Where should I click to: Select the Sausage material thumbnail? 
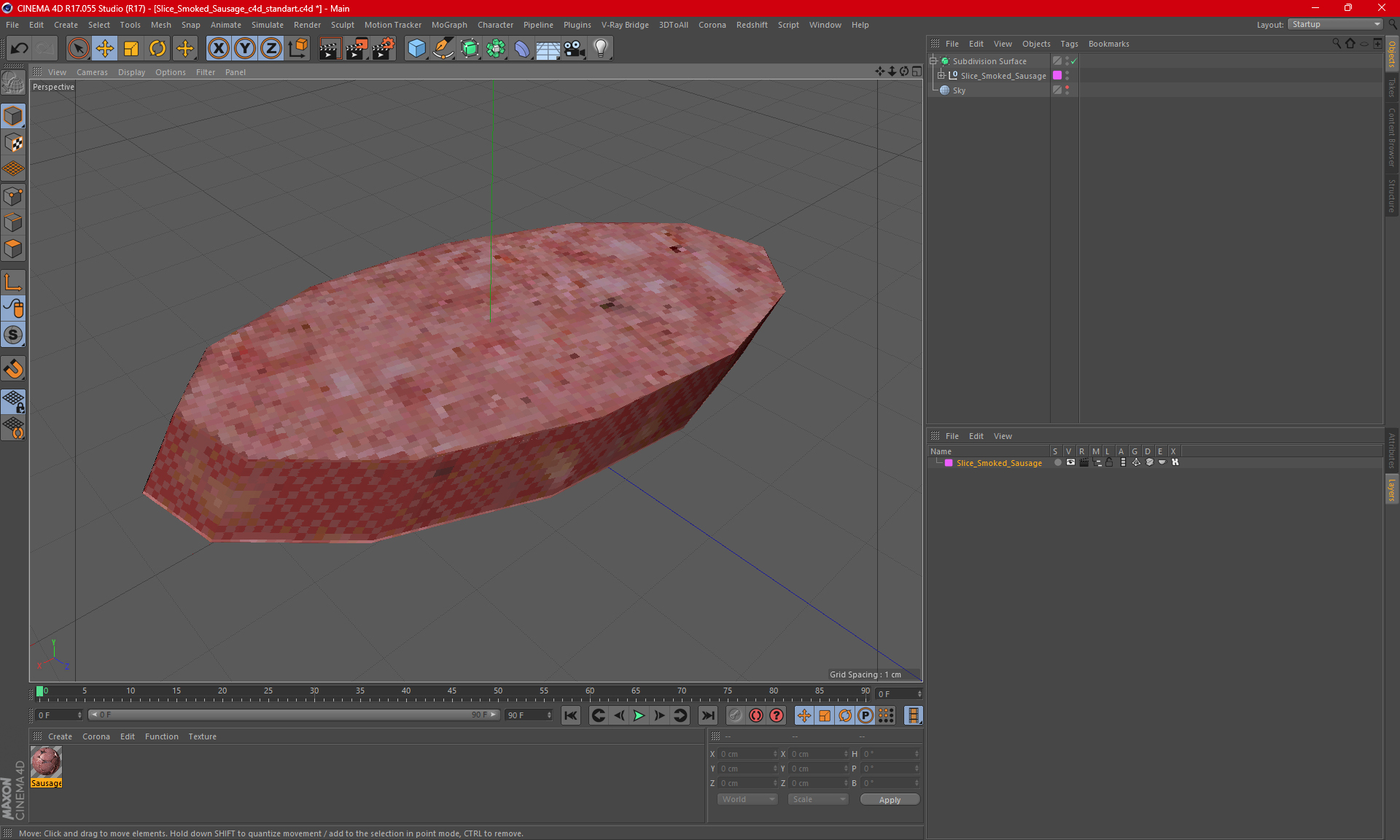pos(46,763)
